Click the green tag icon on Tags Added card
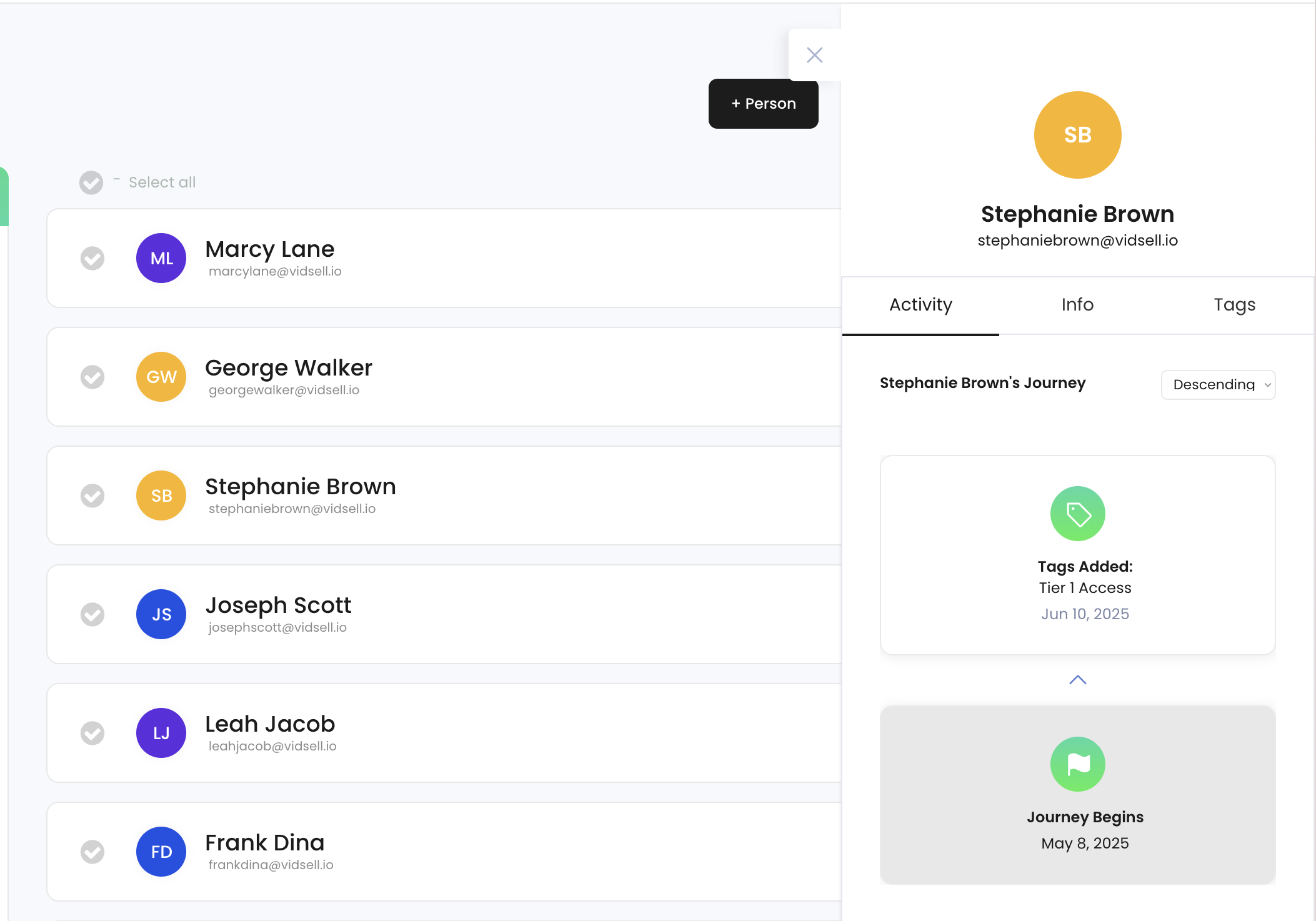The height and width of the screenshot is (921, 1316). pyautogui.click(x=1077, y=513)
